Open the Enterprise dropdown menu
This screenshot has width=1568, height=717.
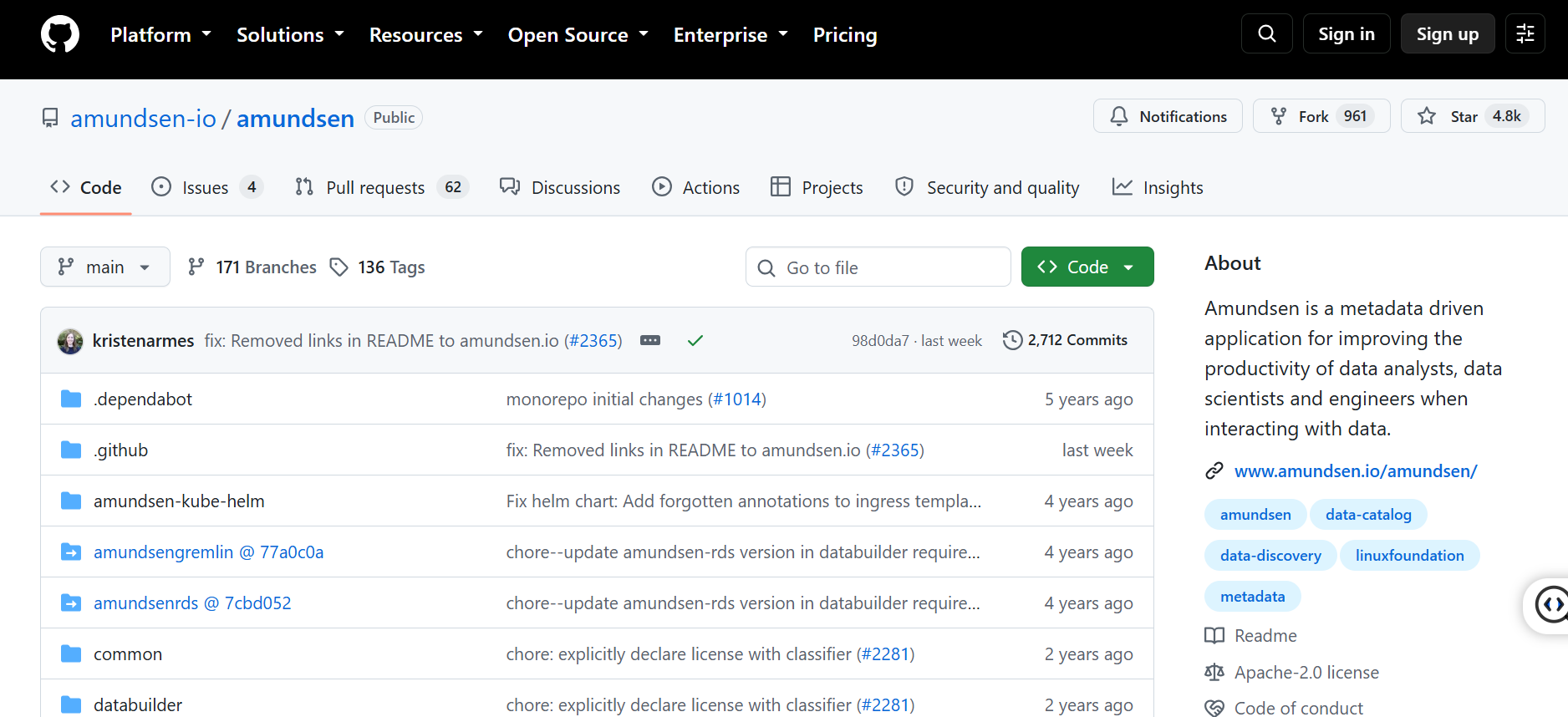(x=731, y=34)
